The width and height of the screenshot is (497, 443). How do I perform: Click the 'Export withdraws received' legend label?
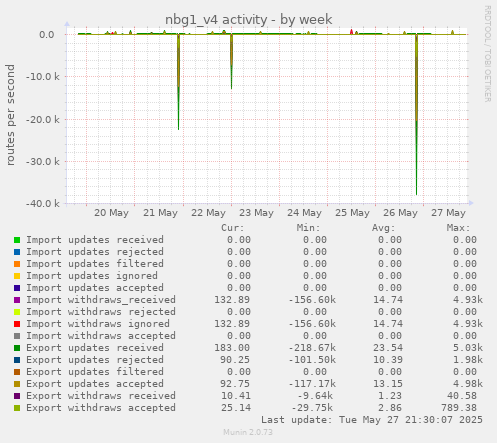pos(101,396)
